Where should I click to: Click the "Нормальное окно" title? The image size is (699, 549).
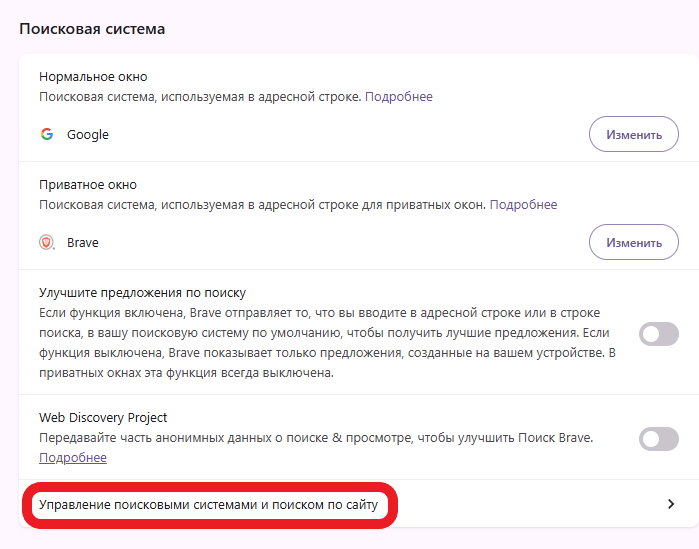pyautogui.click(x=93, y=77)
